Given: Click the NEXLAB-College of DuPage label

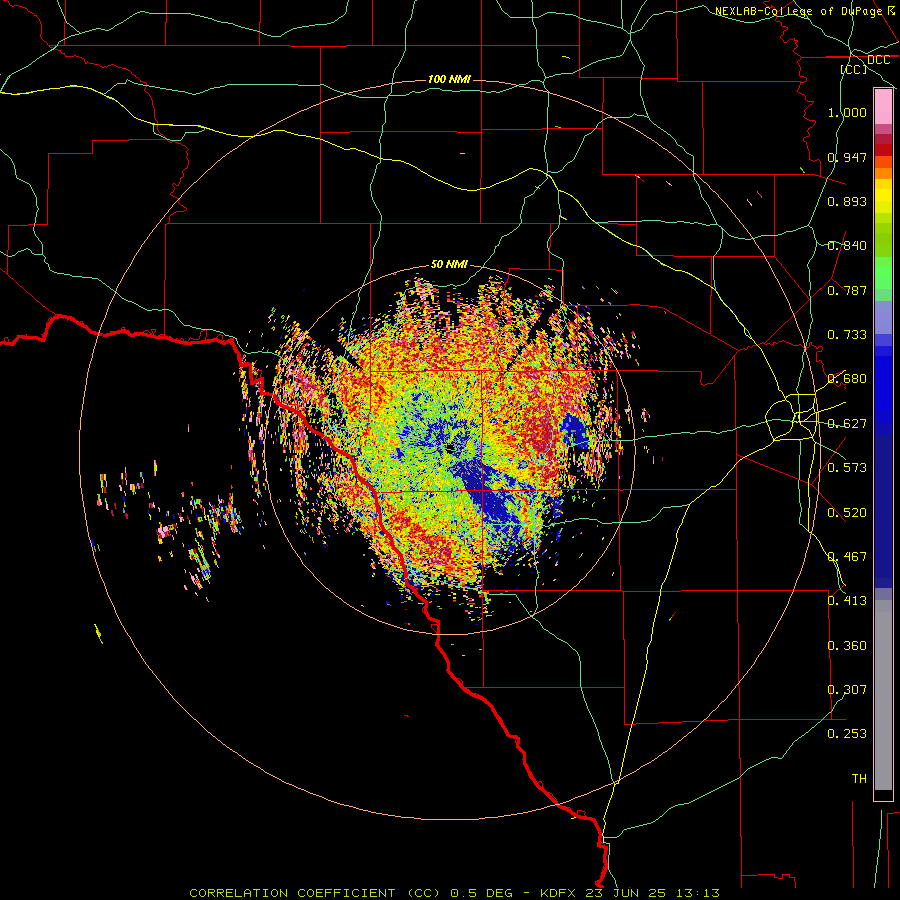Looking at the screenshot, I should 798,11.
